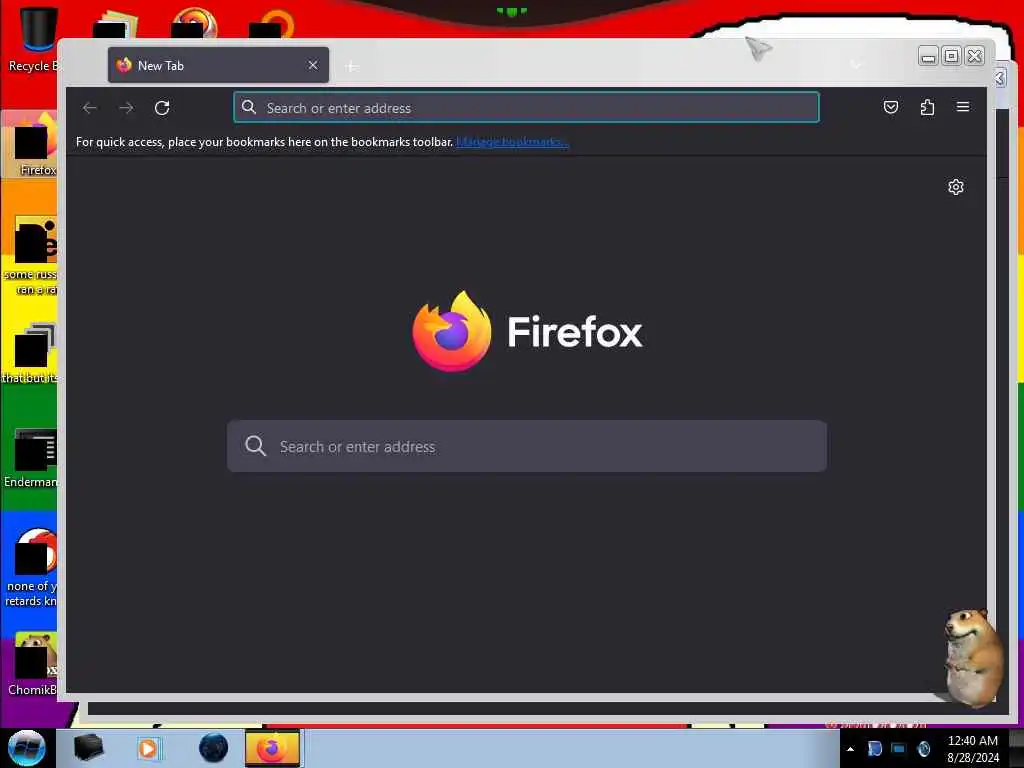Screen dimensions: 1024x768
Task: Open the Manage bookmarks link
Action: (x=512, y=142)
